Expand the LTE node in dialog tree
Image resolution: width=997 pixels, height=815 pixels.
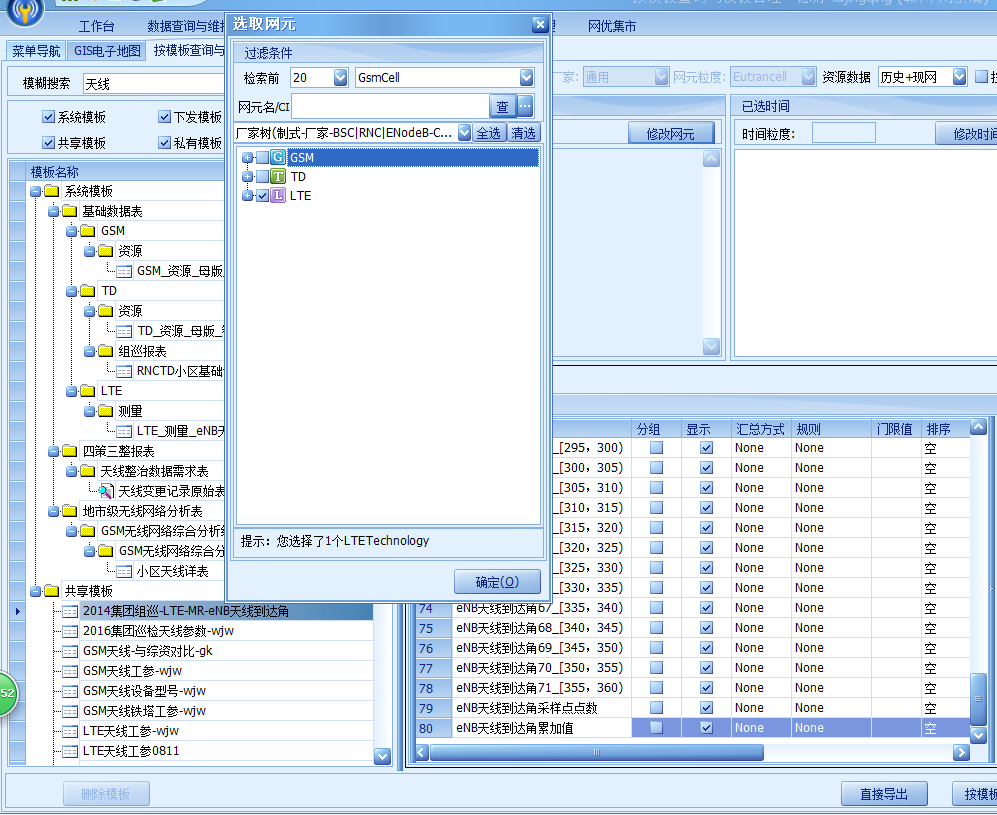[x=247, y=195]
